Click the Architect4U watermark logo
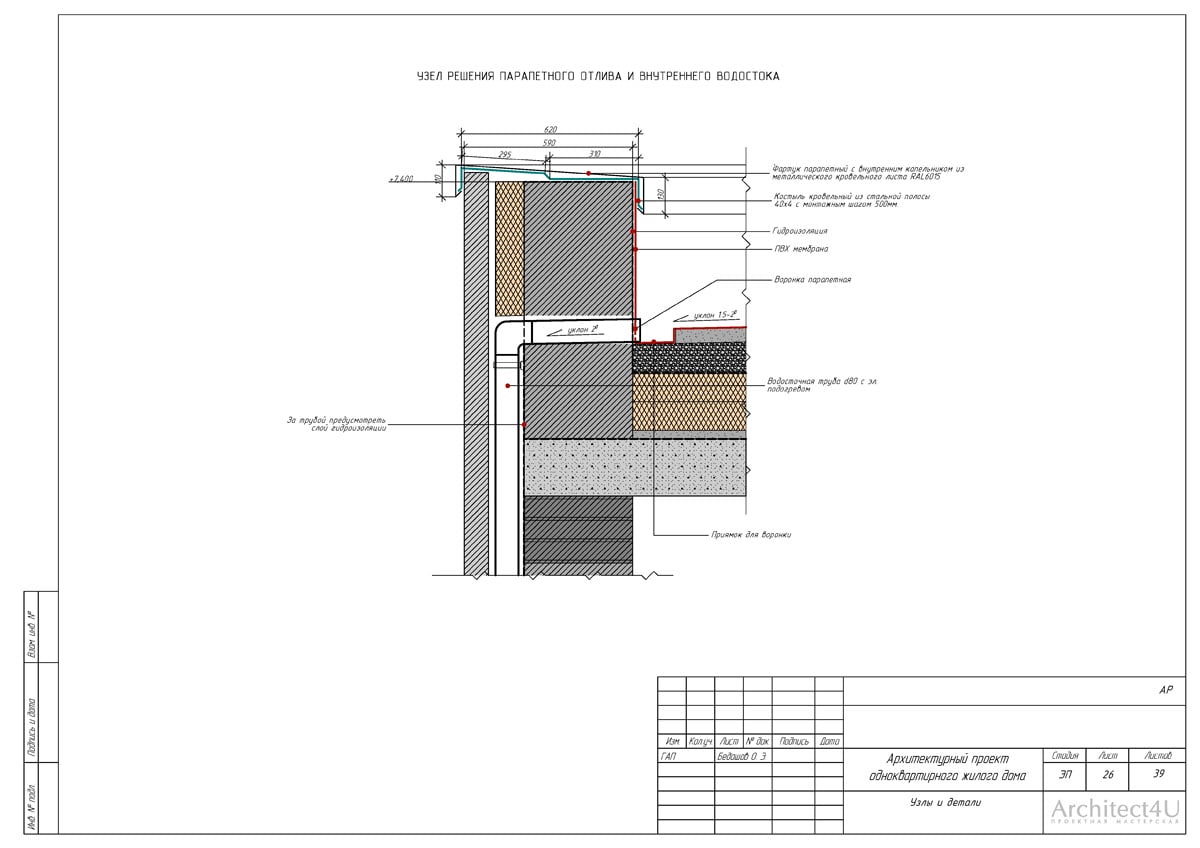This screenshot has width=1200, height=848. coord(1115,812)
